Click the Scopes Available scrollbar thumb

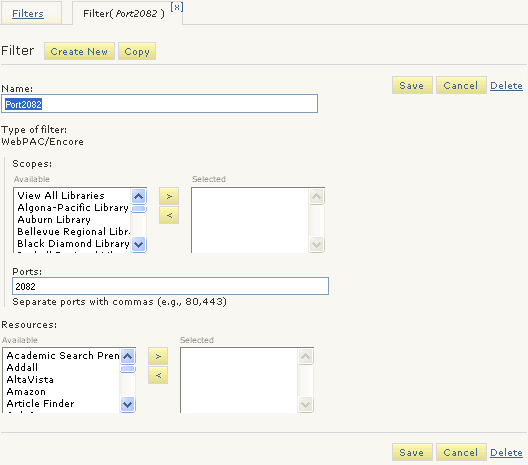139,209
